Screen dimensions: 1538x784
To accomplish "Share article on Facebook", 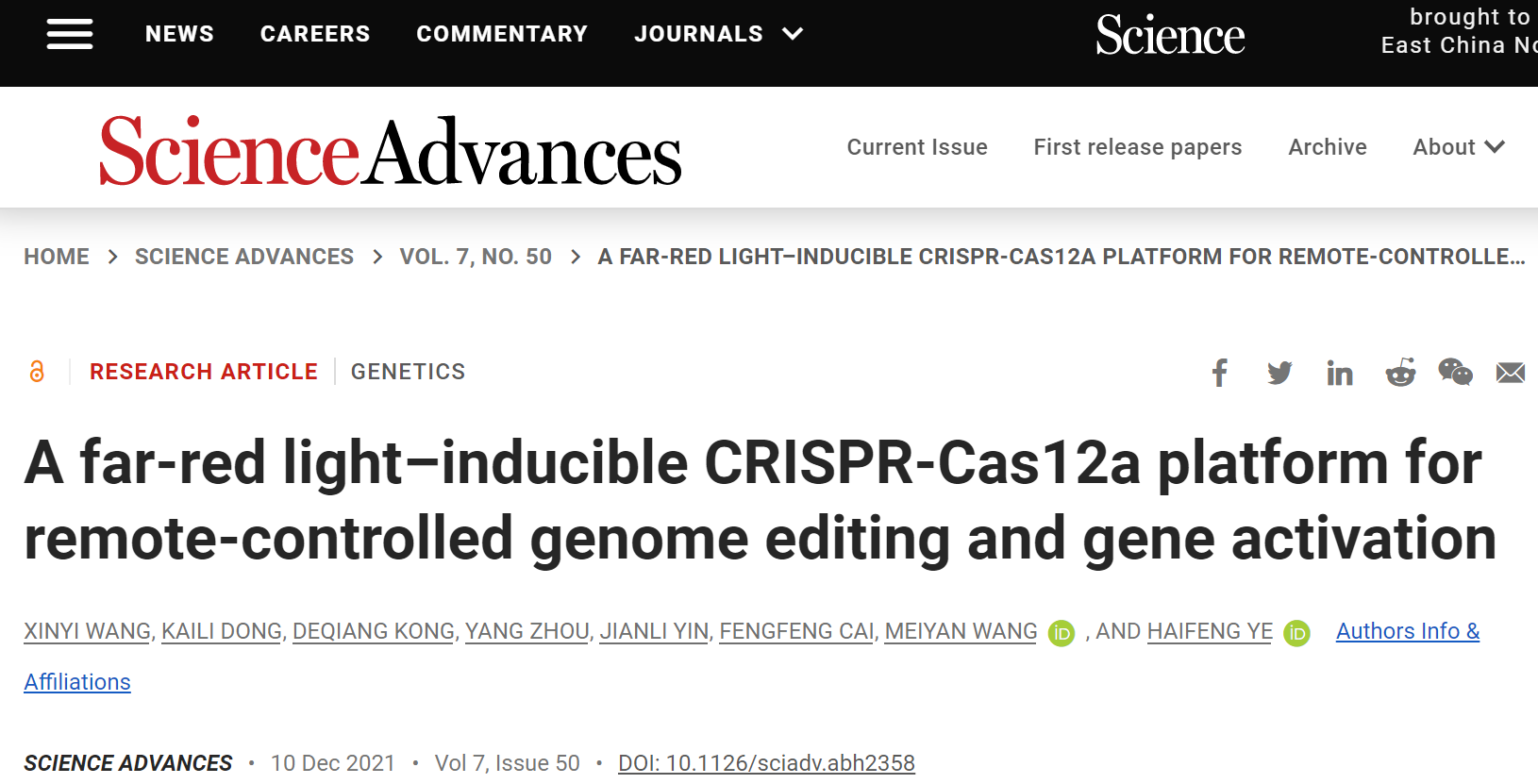I will point(1220,373).
